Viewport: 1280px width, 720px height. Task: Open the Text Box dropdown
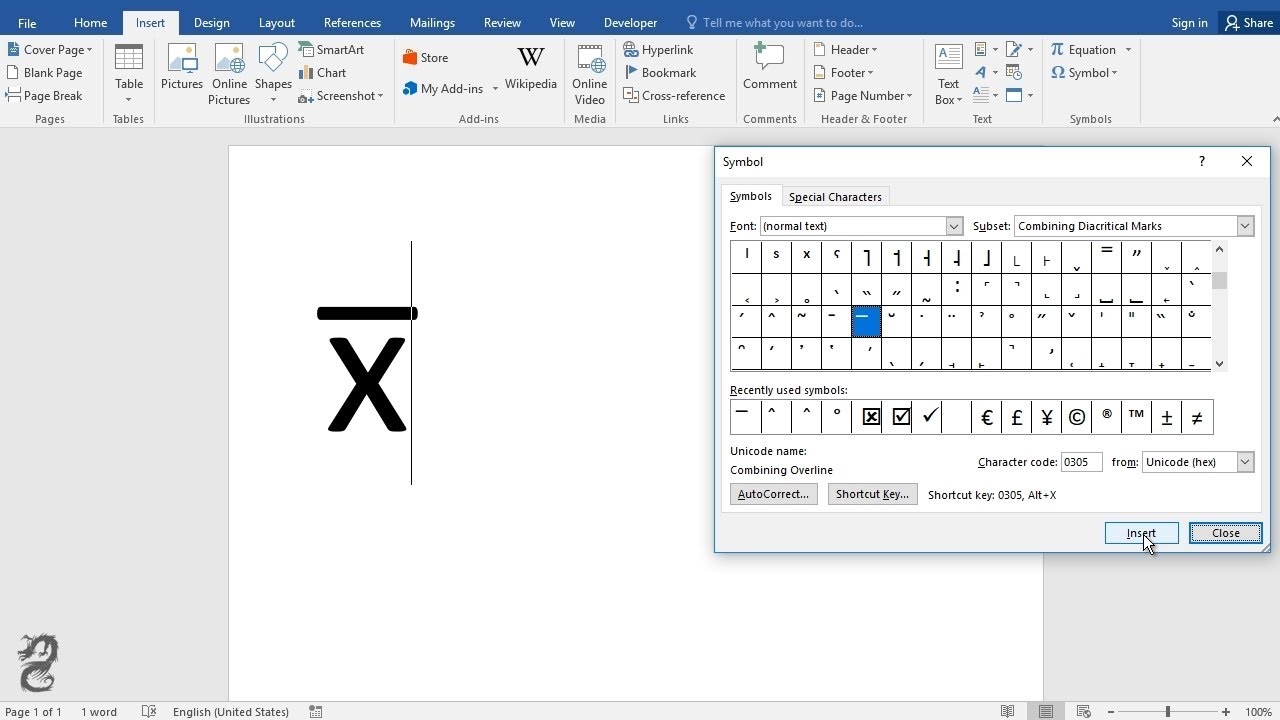pos(948,74)
